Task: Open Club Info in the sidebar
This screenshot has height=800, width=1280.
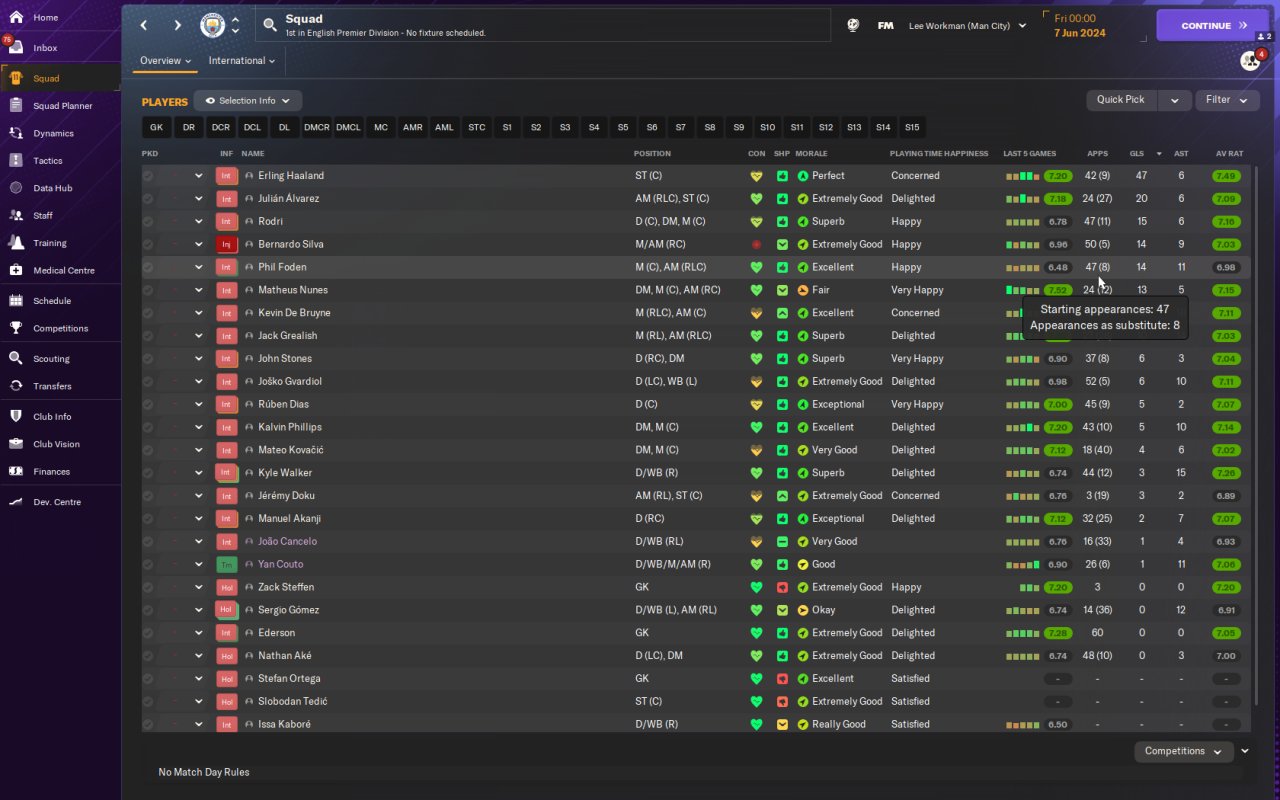Action: point(52,417)
